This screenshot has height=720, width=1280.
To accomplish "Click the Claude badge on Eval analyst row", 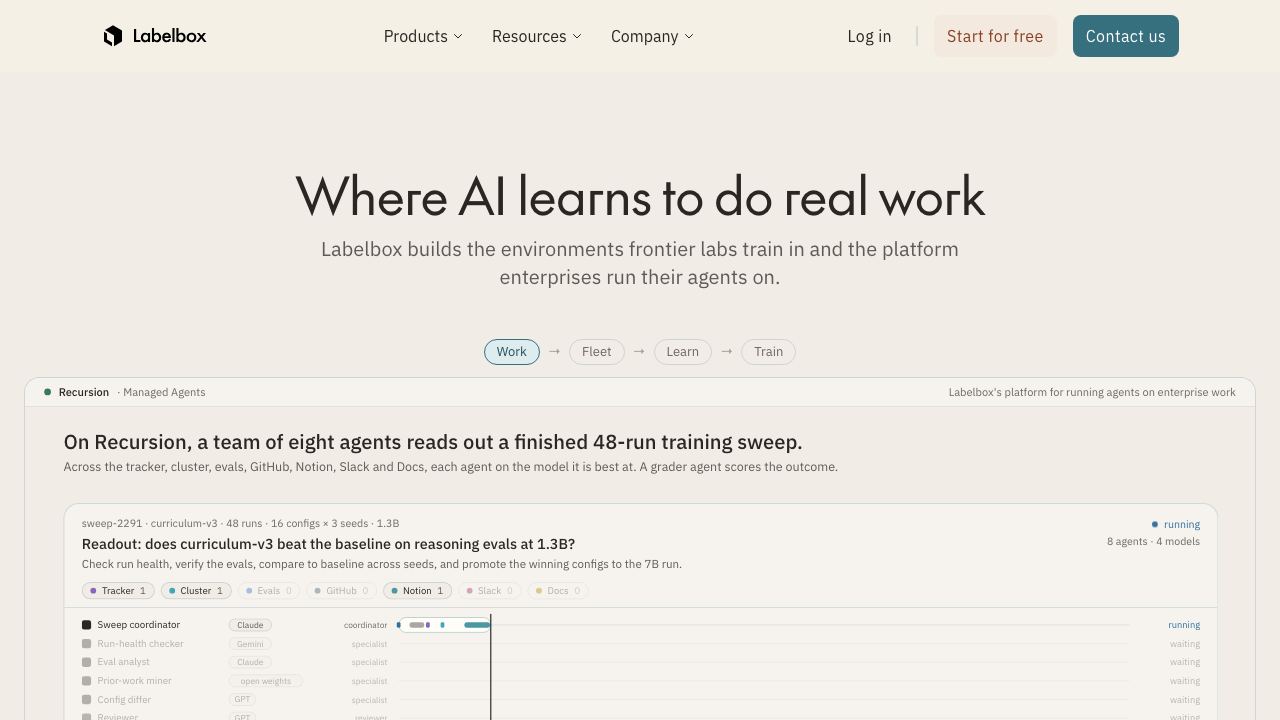I will click(x=250, y=662).
